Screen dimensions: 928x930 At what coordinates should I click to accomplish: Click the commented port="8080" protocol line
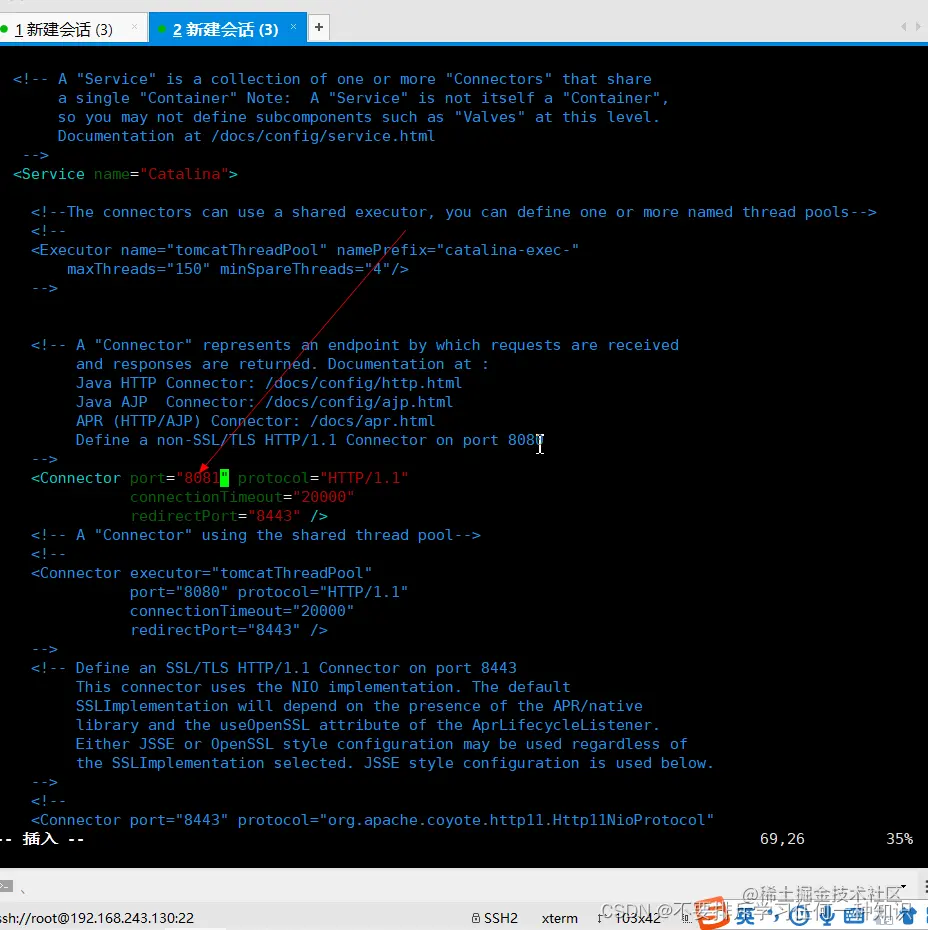[x=269, y=592]
